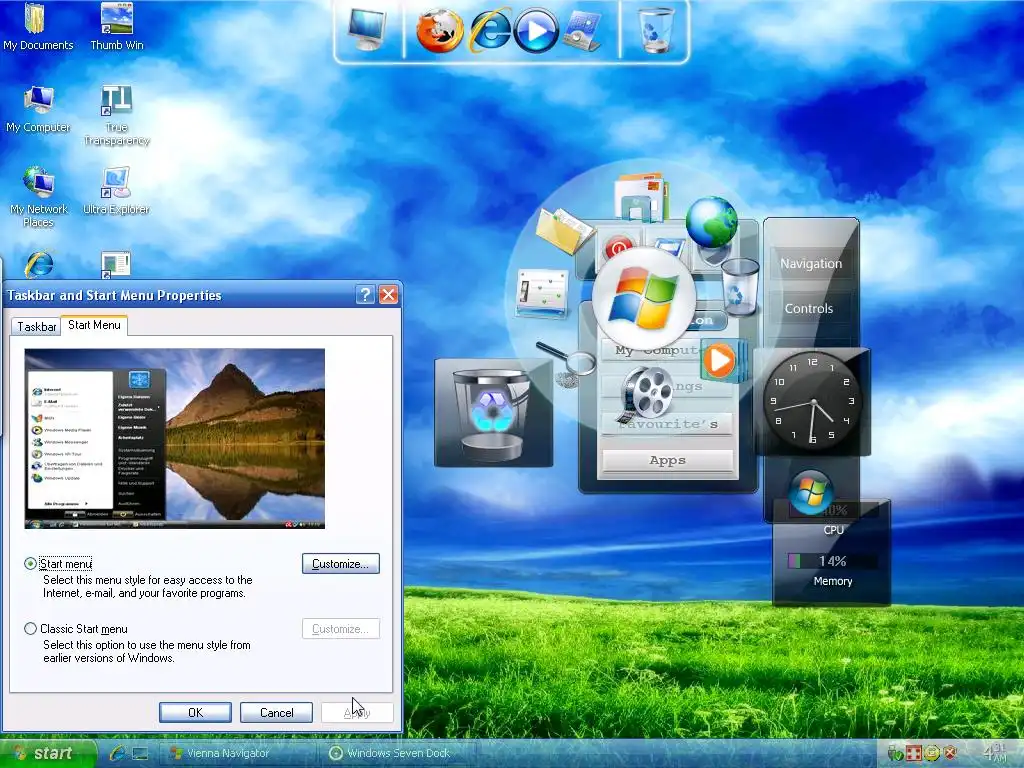Click the Memory usage bar gadget
The height and width of the screenshot is (768, 1024).
[x=831, y=561]
